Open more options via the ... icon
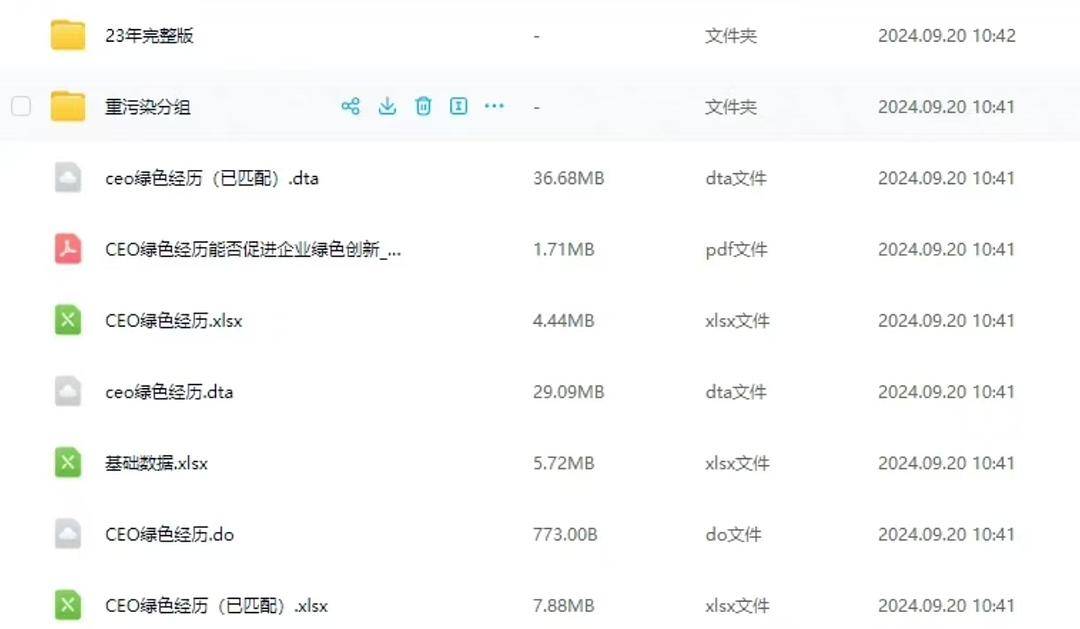The image size is (1080, 629). coord(494,106)
